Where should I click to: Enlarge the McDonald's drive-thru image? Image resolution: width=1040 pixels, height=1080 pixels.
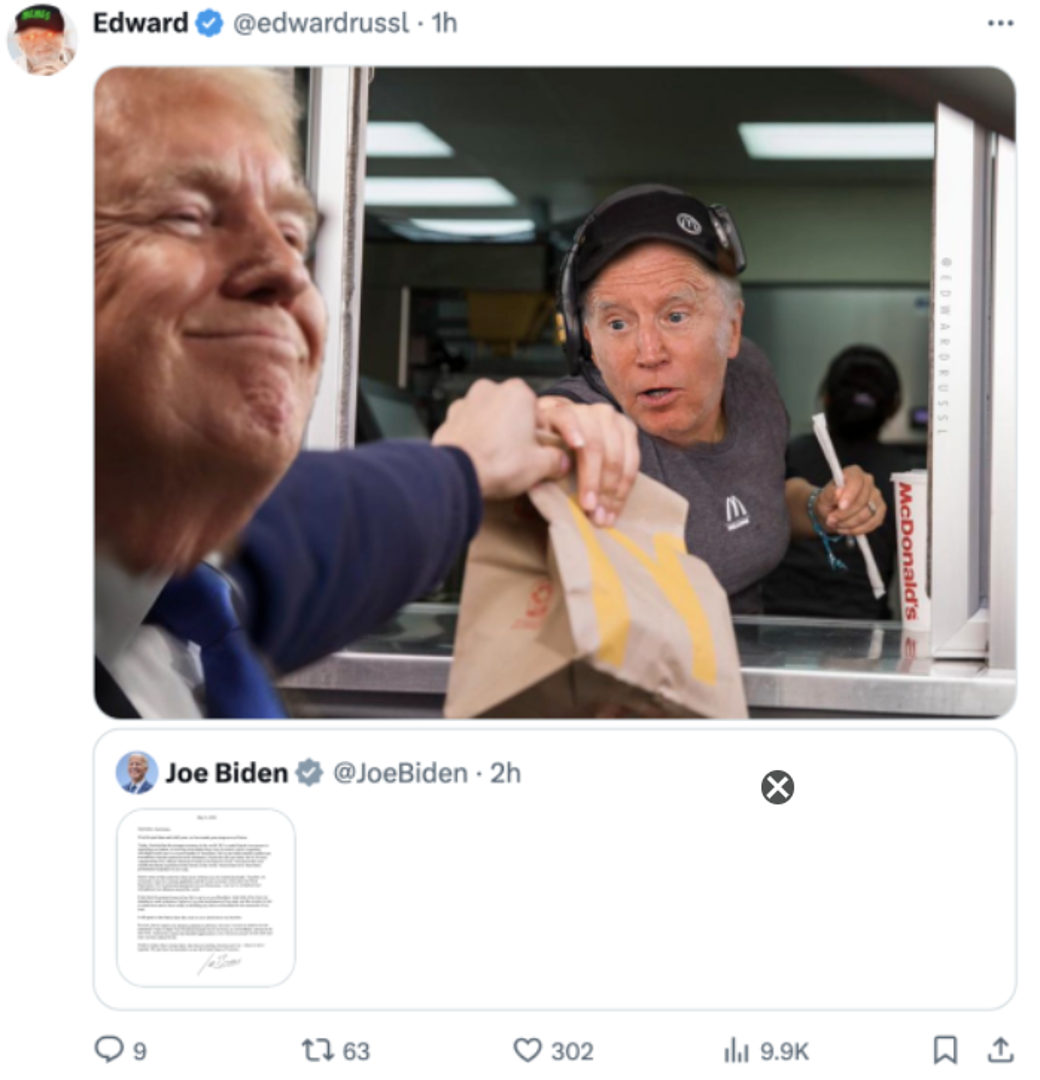[x=555, y=392]
